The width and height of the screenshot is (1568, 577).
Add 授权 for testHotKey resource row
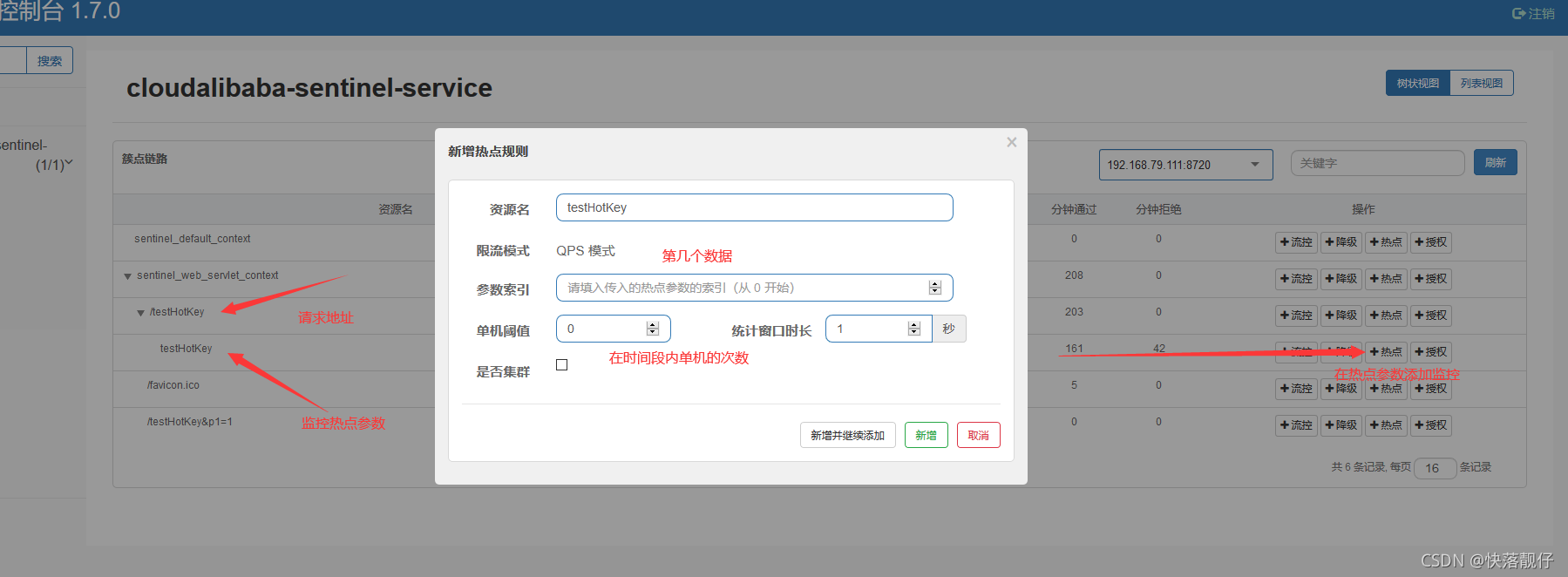coord(1430,352)
